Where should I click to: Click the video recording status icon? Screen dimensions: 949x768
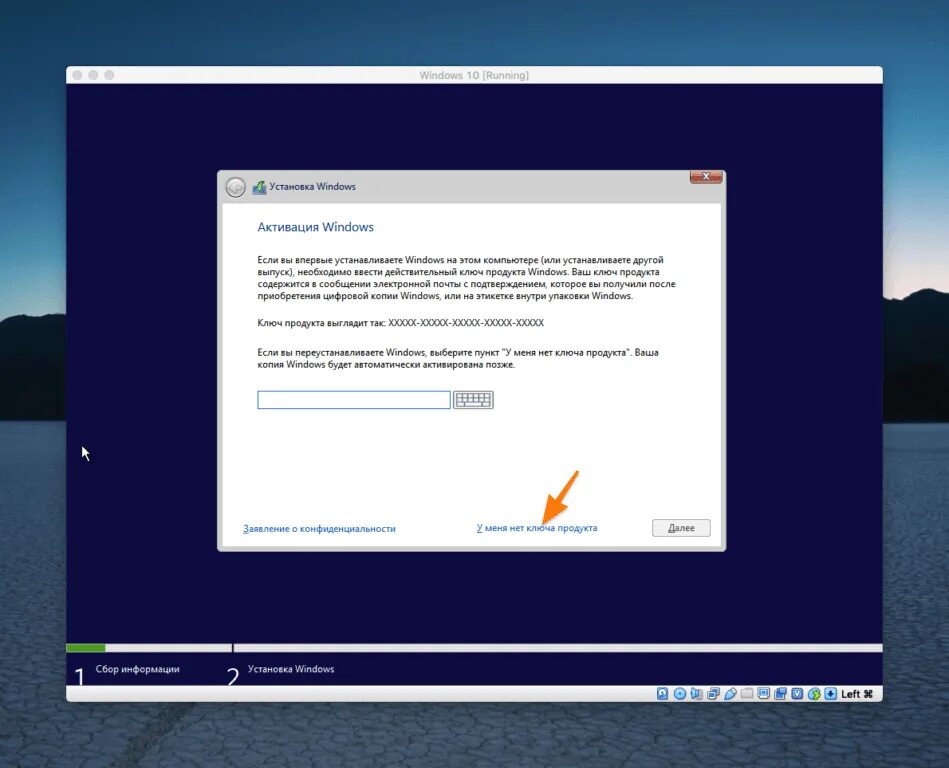coord(780,694)
